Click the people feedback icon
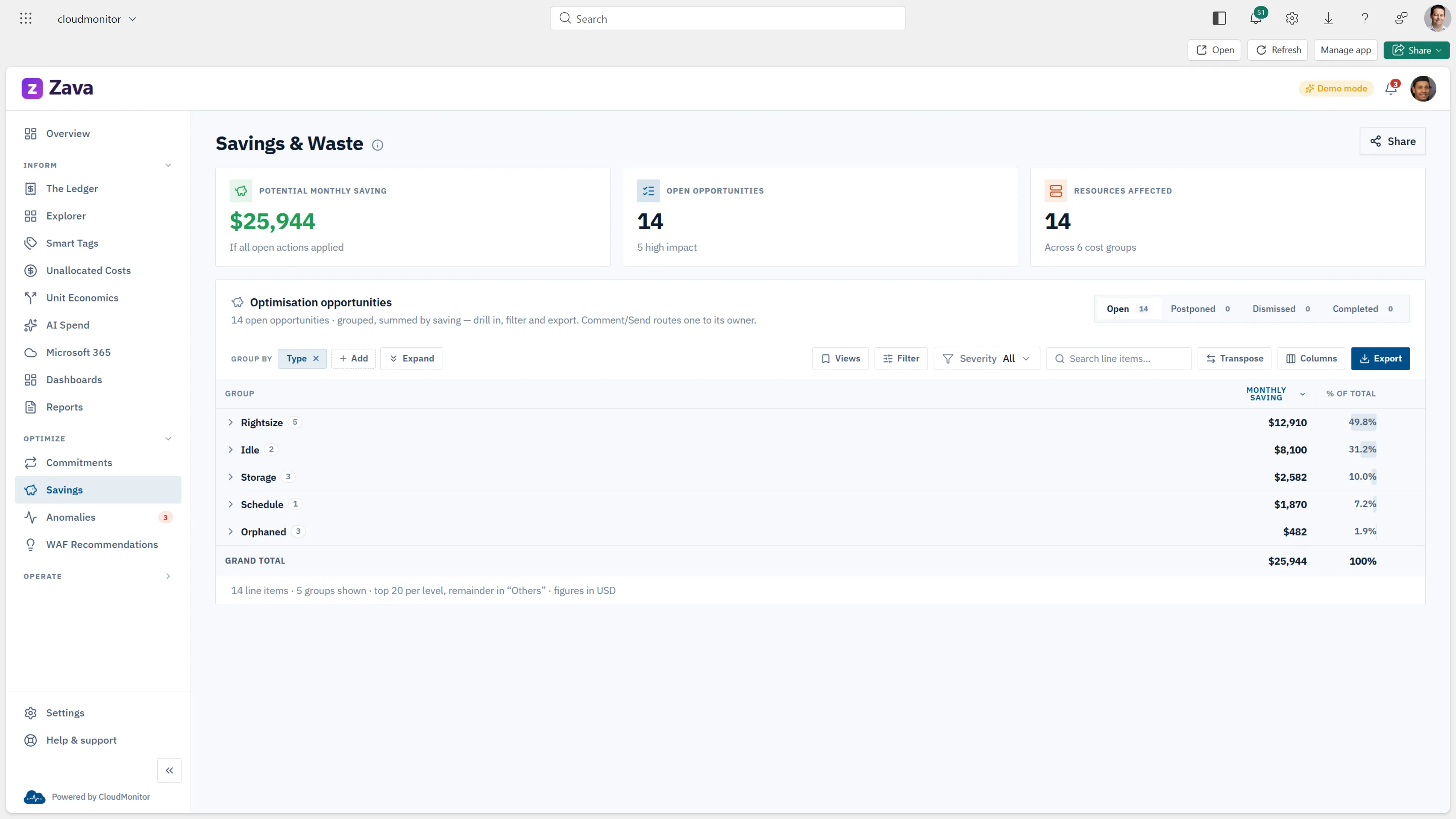This screenshot has width=1456, height=819. 1401,19
